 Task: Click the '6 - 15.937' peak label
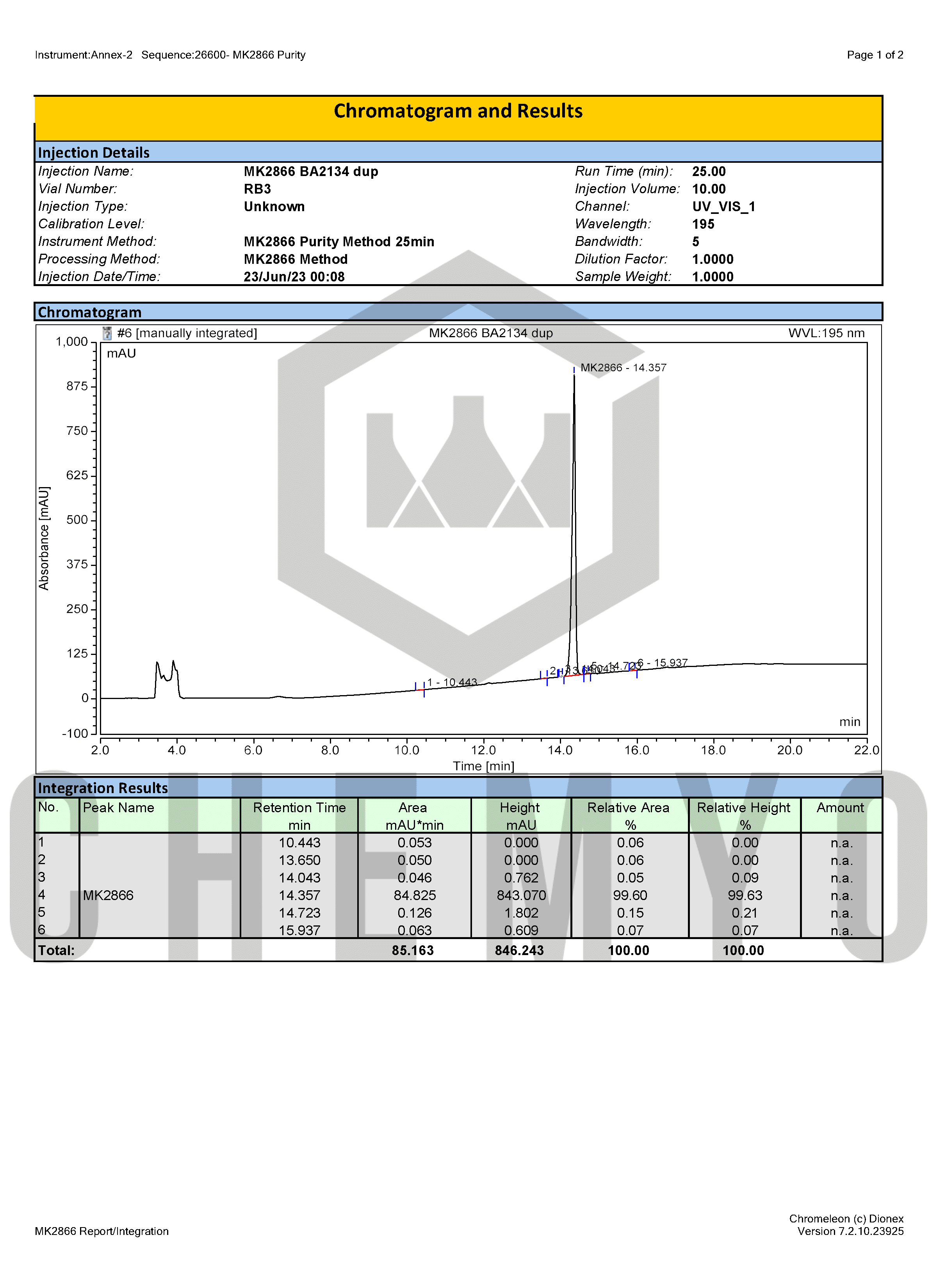click(663, 663)
